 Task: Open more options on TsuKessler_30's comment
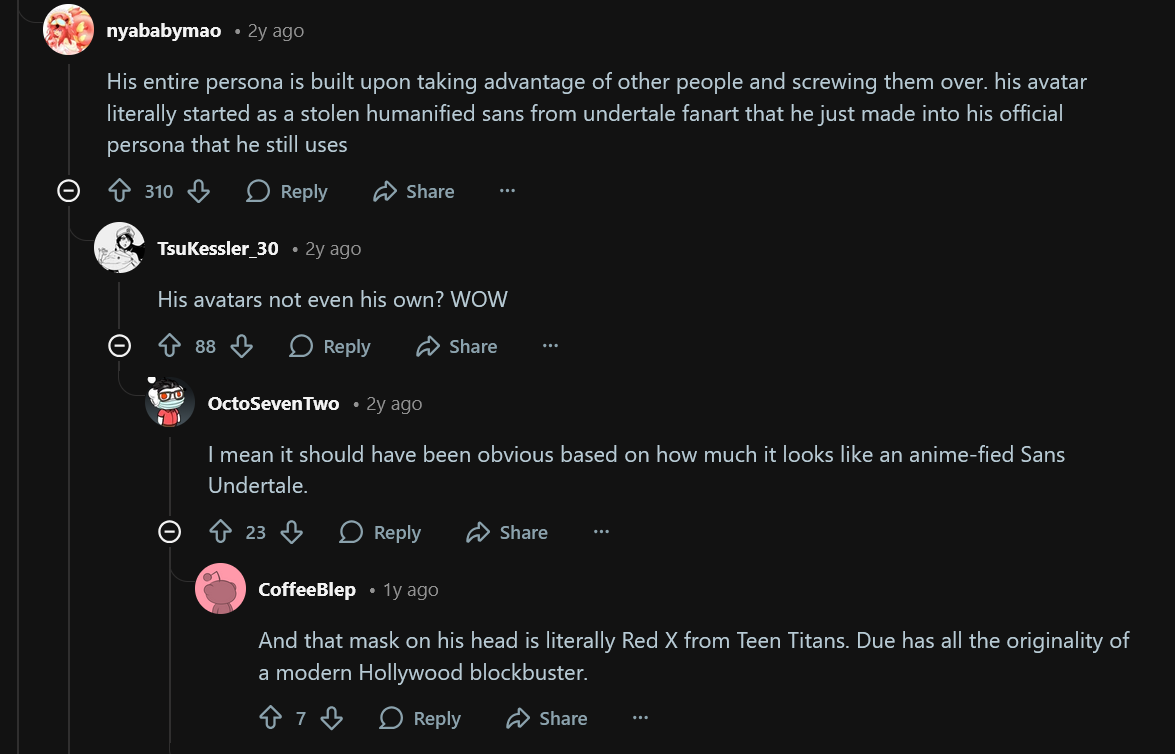pos(550,346)
